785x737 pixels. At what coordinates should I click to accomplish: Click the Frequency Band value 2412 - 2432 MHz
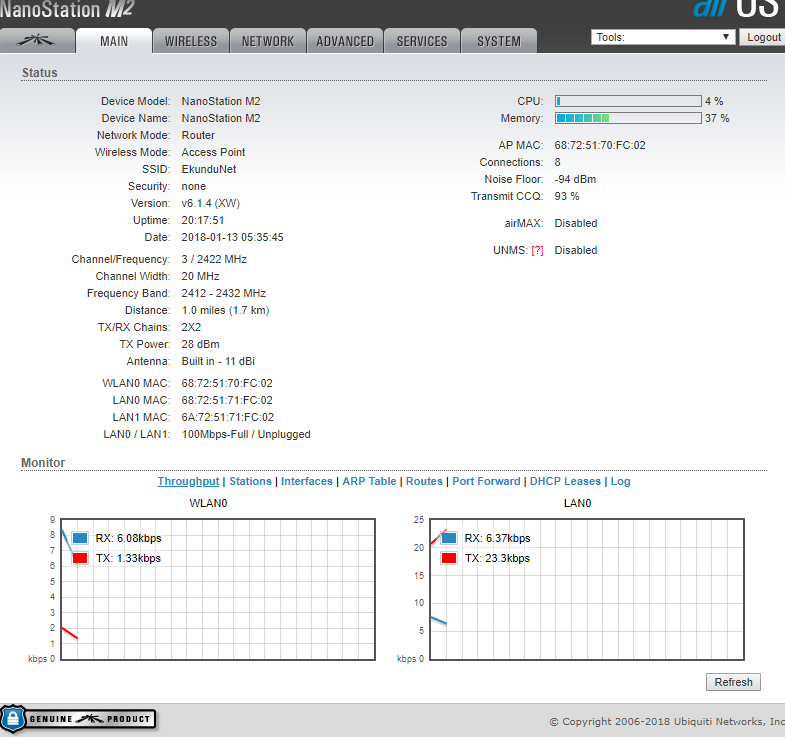pyautogui.click(x=224, y=293)
